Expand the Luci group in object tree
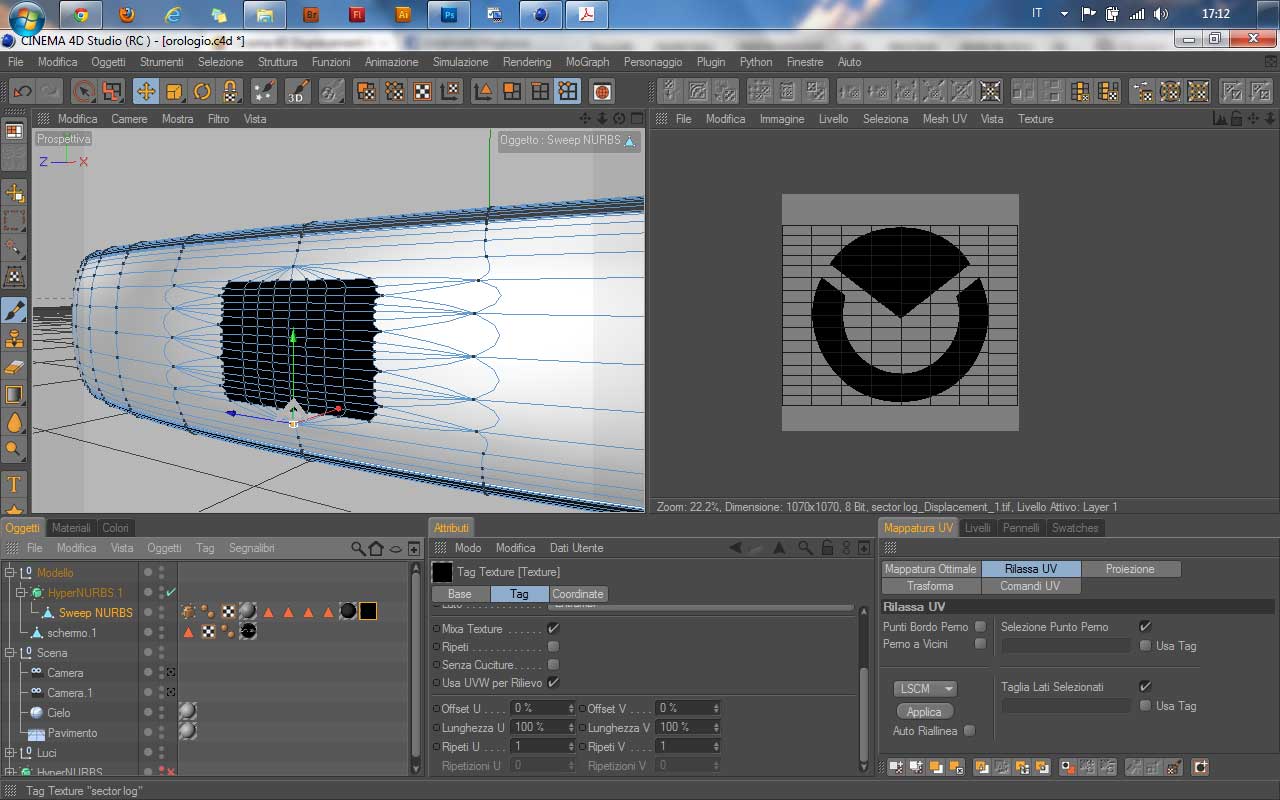 pos(11,753)
